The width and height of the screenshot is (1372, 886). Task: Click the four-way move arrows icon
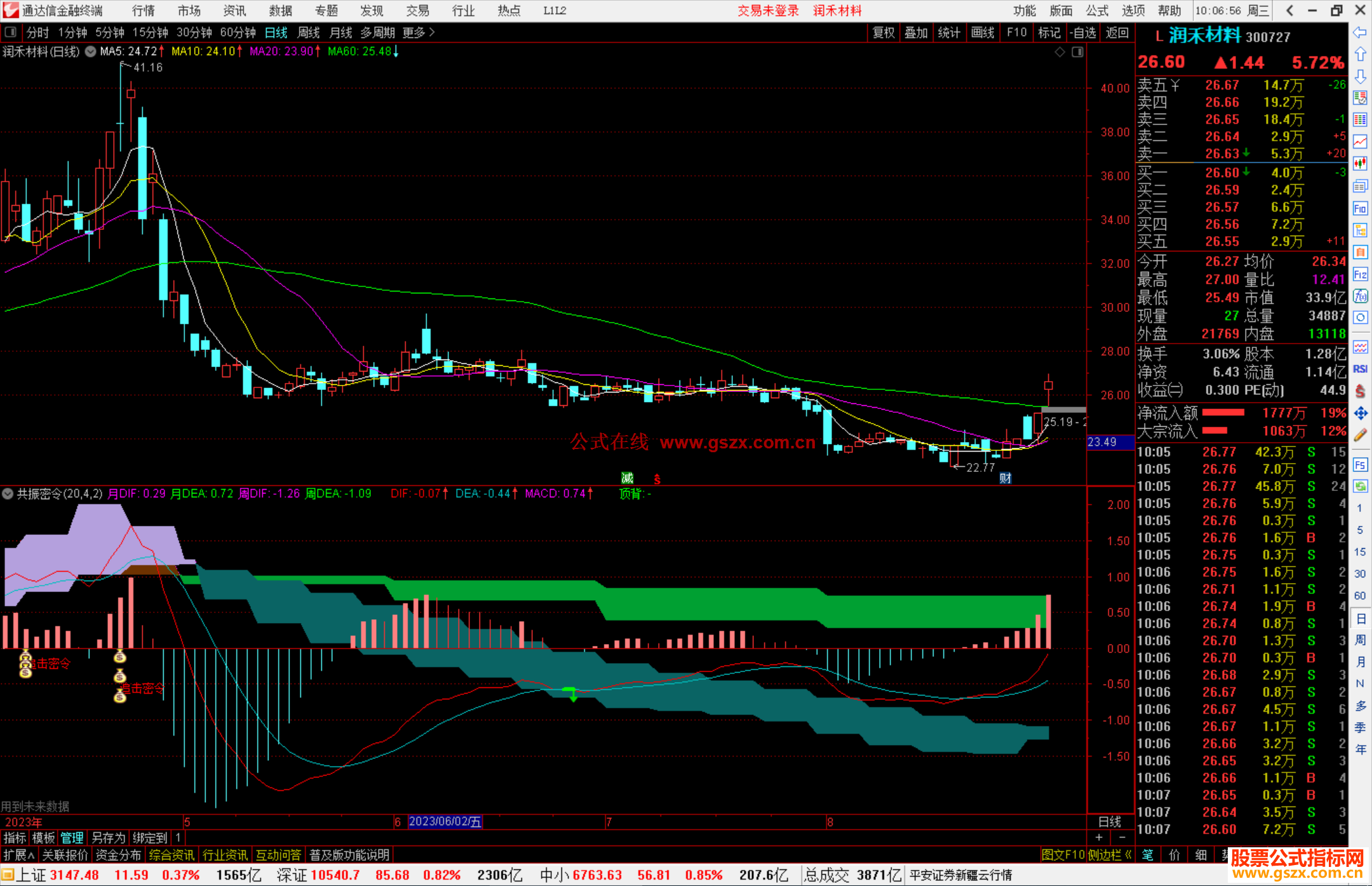click(x=1360, y=413)
